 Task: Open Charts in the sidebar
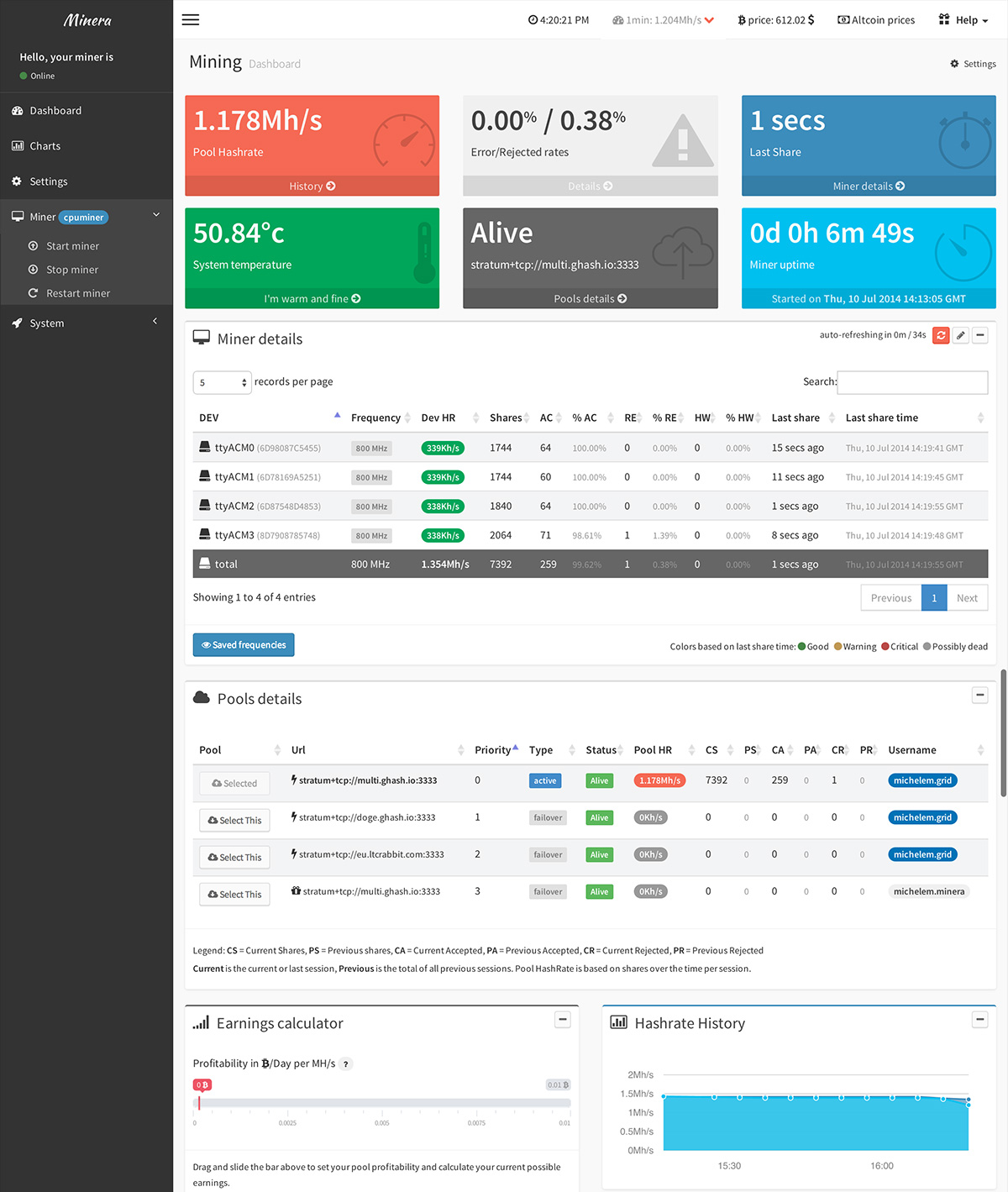[x=45, y=146]
